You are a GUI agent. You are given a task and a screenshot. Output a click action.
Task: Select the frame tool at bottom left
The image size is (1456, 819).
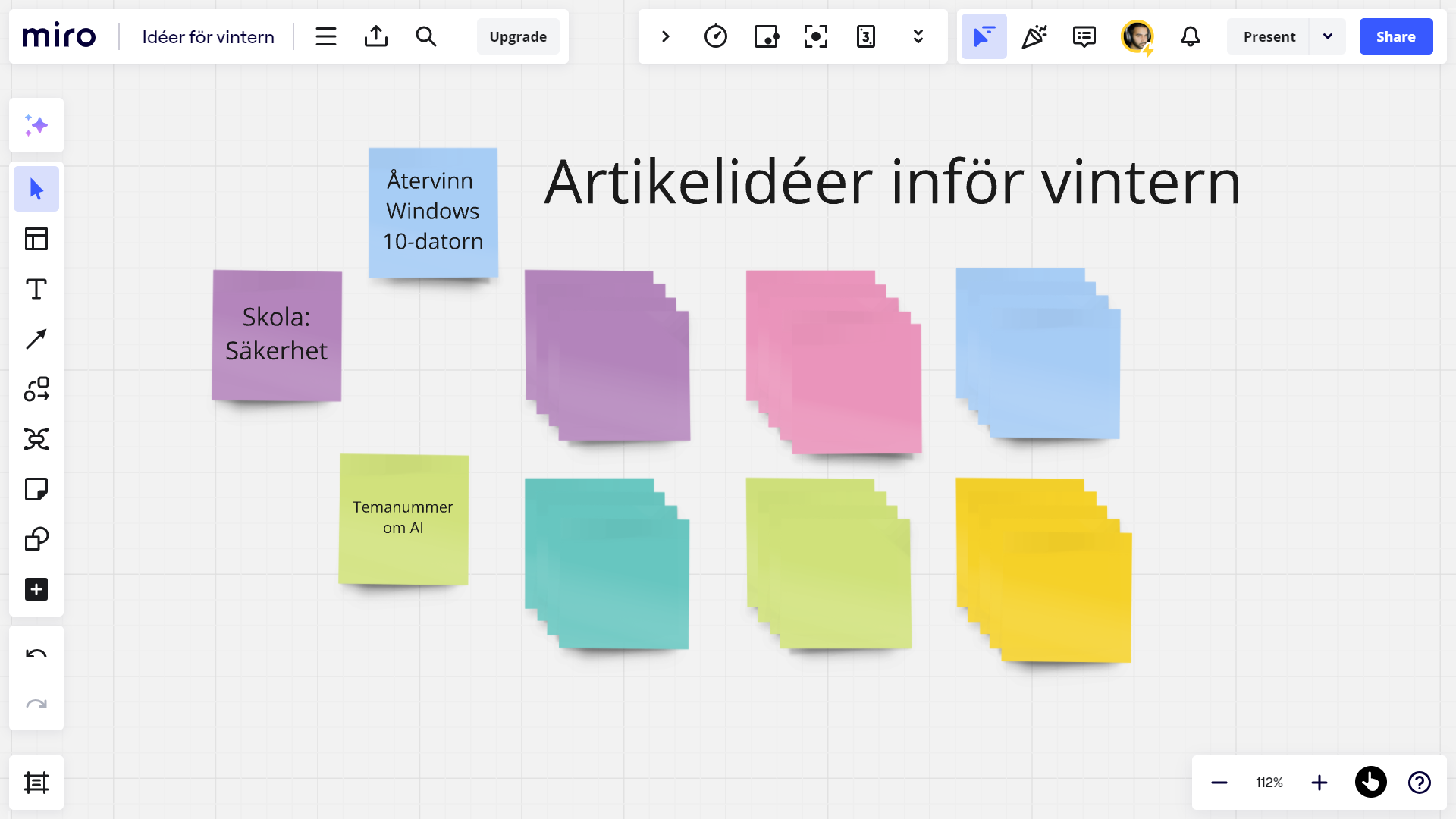click(36, 783)
